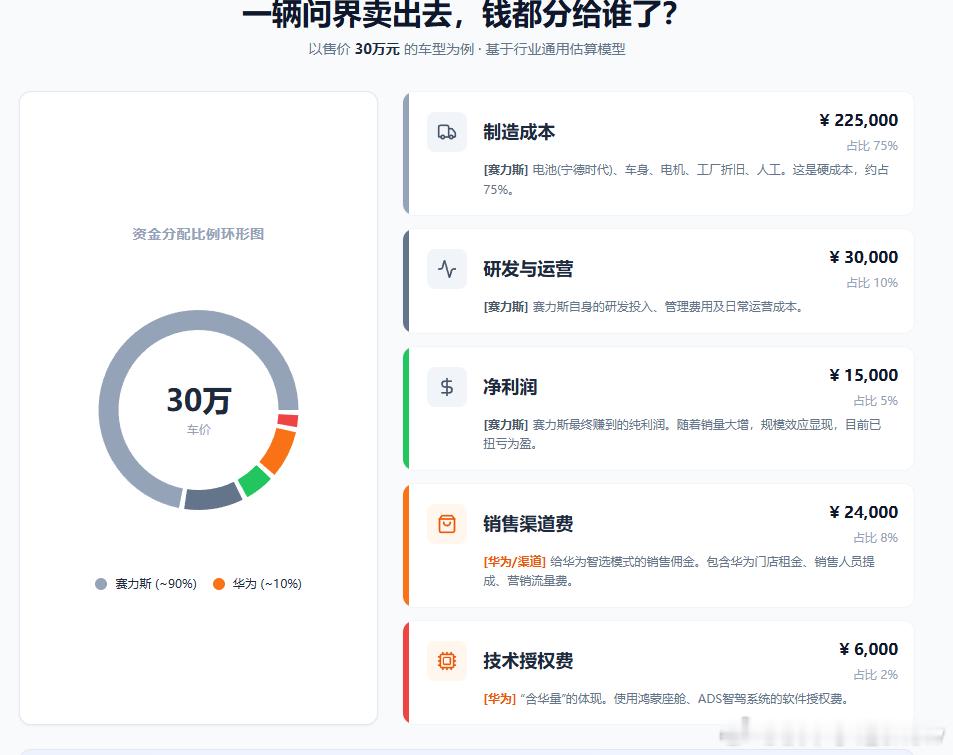Click the [华为] tag in 技术授权费 card
This screenshot has width=953, height=755.
(x=500, y=698)
